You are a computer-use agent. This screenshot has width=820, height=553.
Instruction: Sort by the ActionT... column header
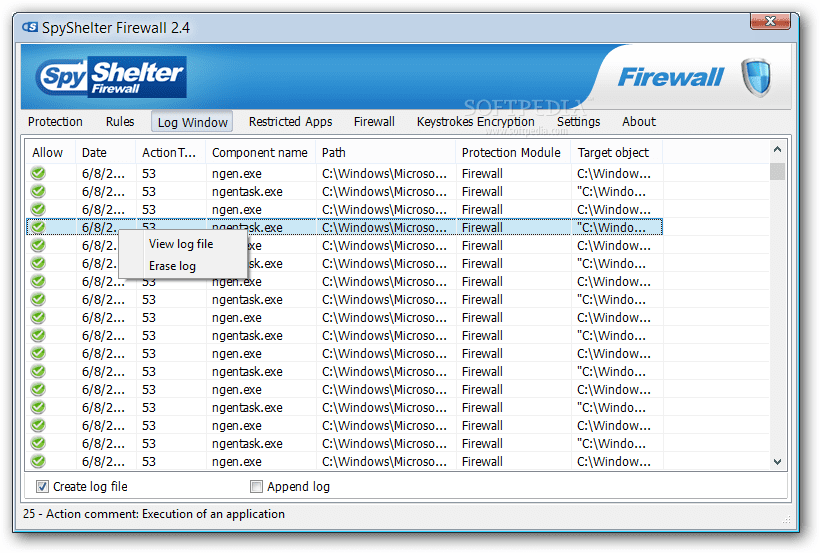pos(170,152)
